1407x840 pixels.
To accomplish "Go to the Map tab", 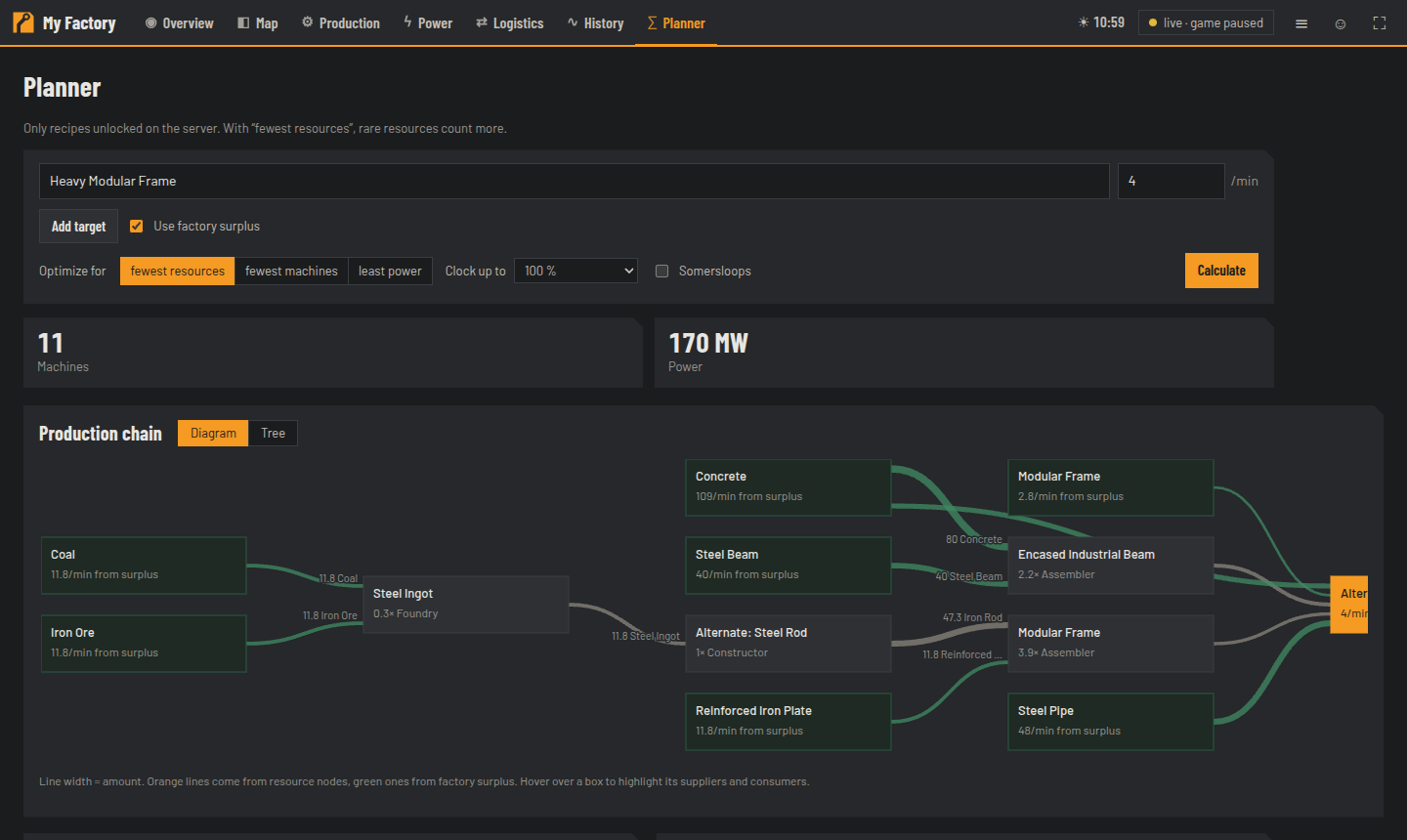I will pyautogui.click(x=258, y=23).
